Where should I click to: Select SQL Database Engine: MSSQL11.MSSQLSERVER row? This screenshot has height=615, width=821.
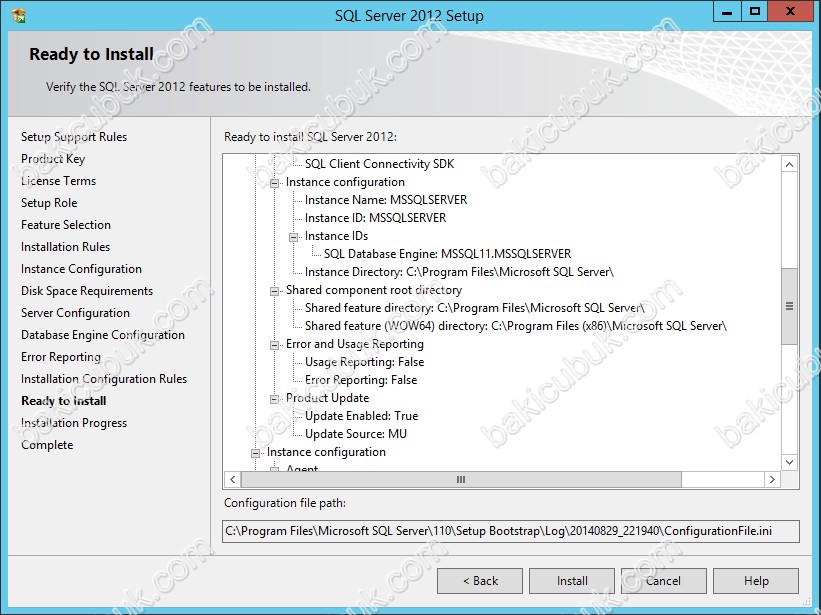448,254
